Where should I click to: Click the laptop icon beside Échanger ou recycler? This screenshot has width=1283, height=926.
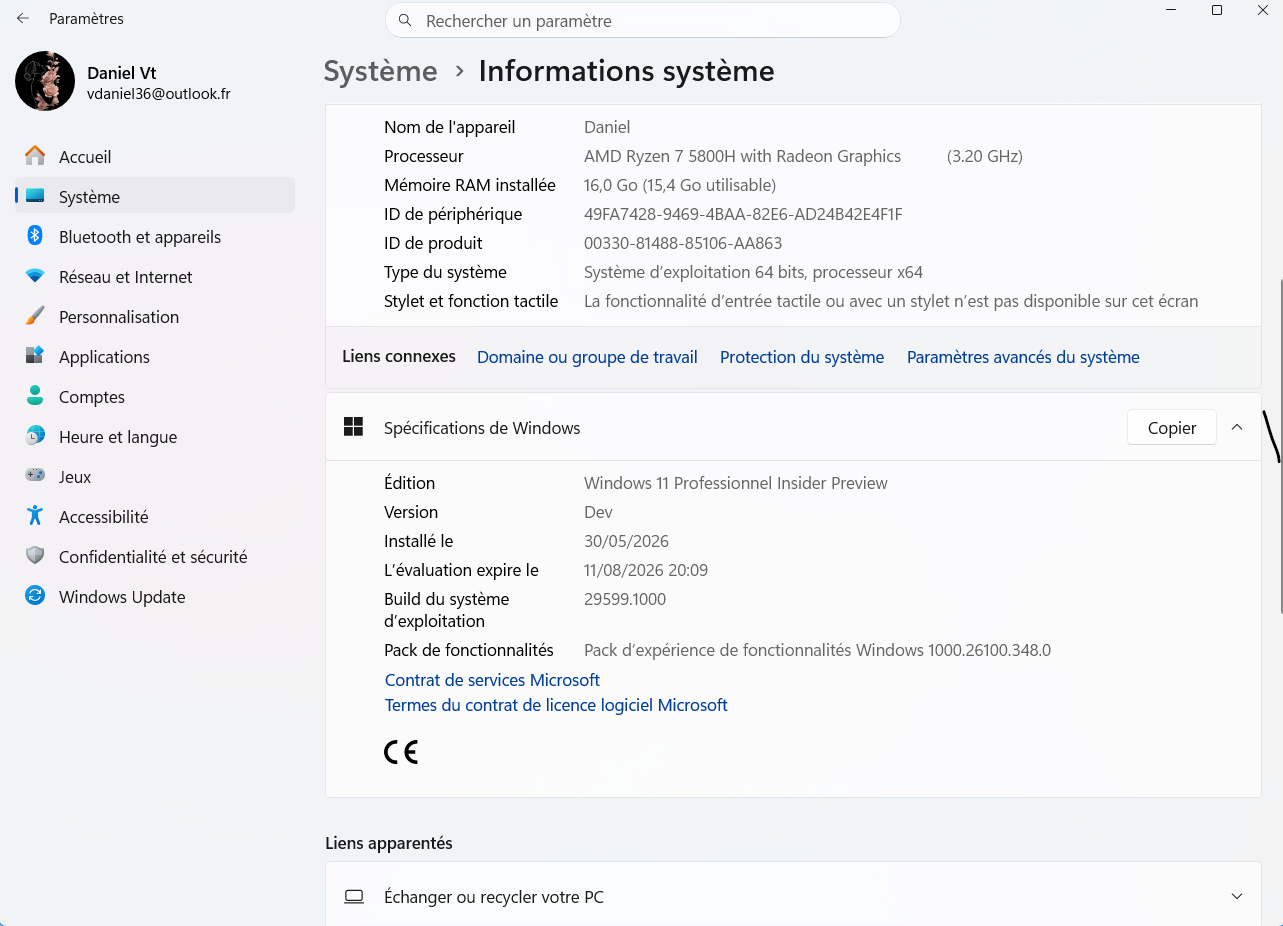[x=354, y=897]
